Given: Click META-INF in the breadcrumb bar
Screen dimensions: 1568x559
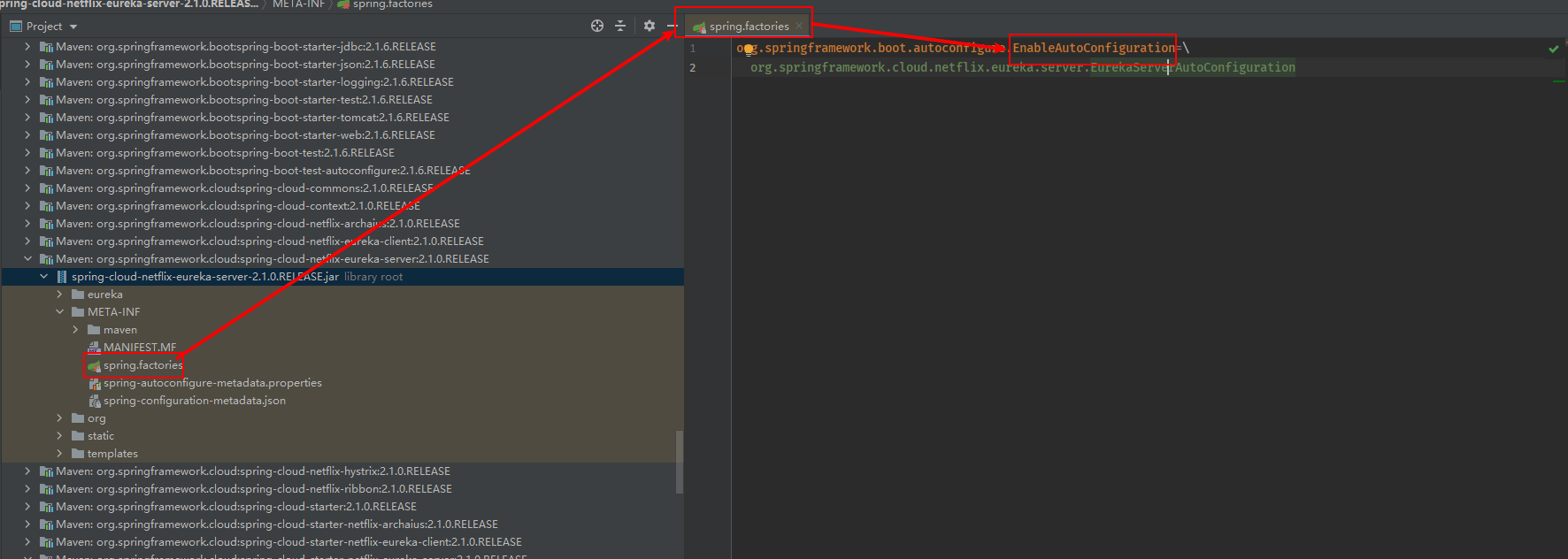Looking at the screenshot, I should (x=298, y=4).
